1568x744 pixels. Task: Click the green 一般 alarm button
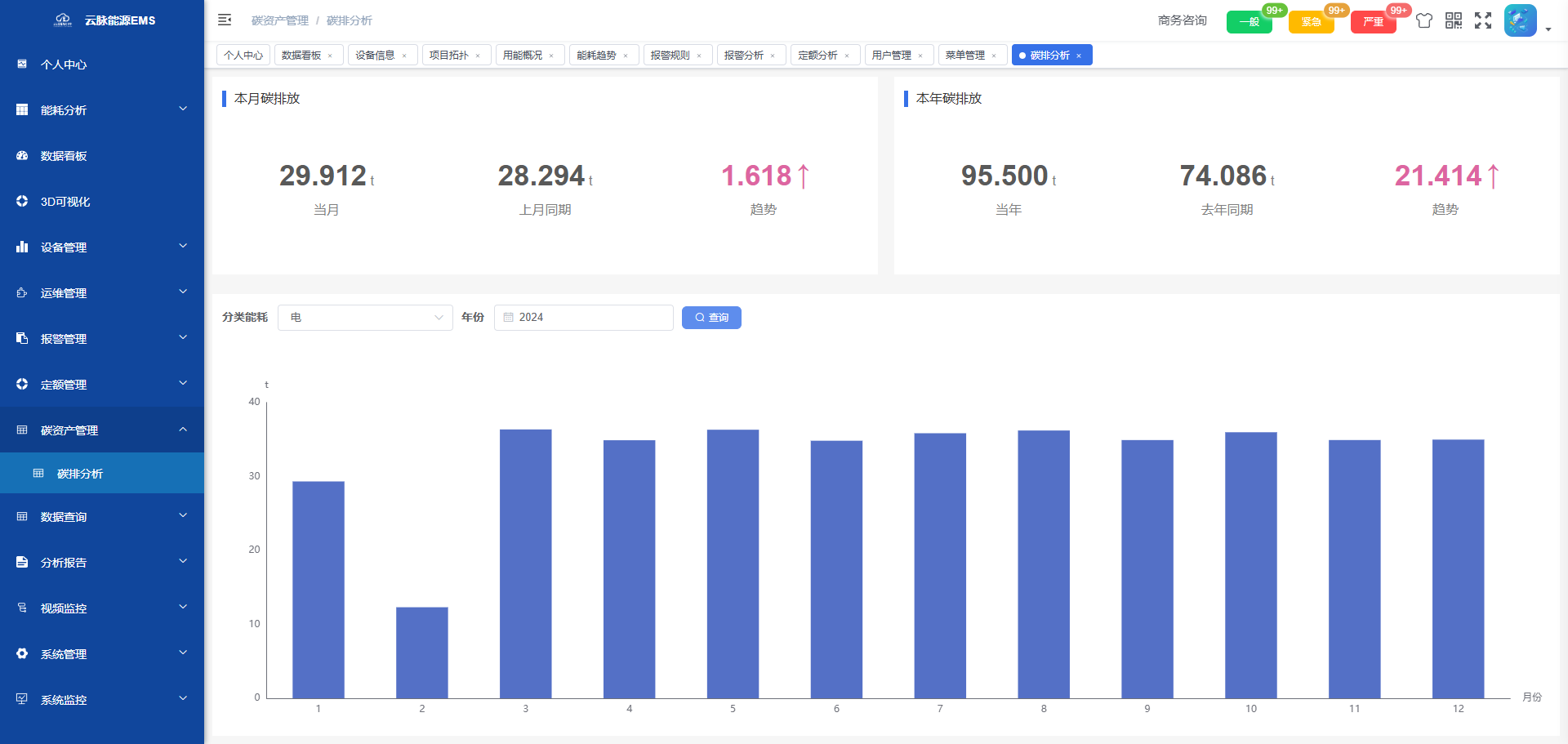[1249, 22]
